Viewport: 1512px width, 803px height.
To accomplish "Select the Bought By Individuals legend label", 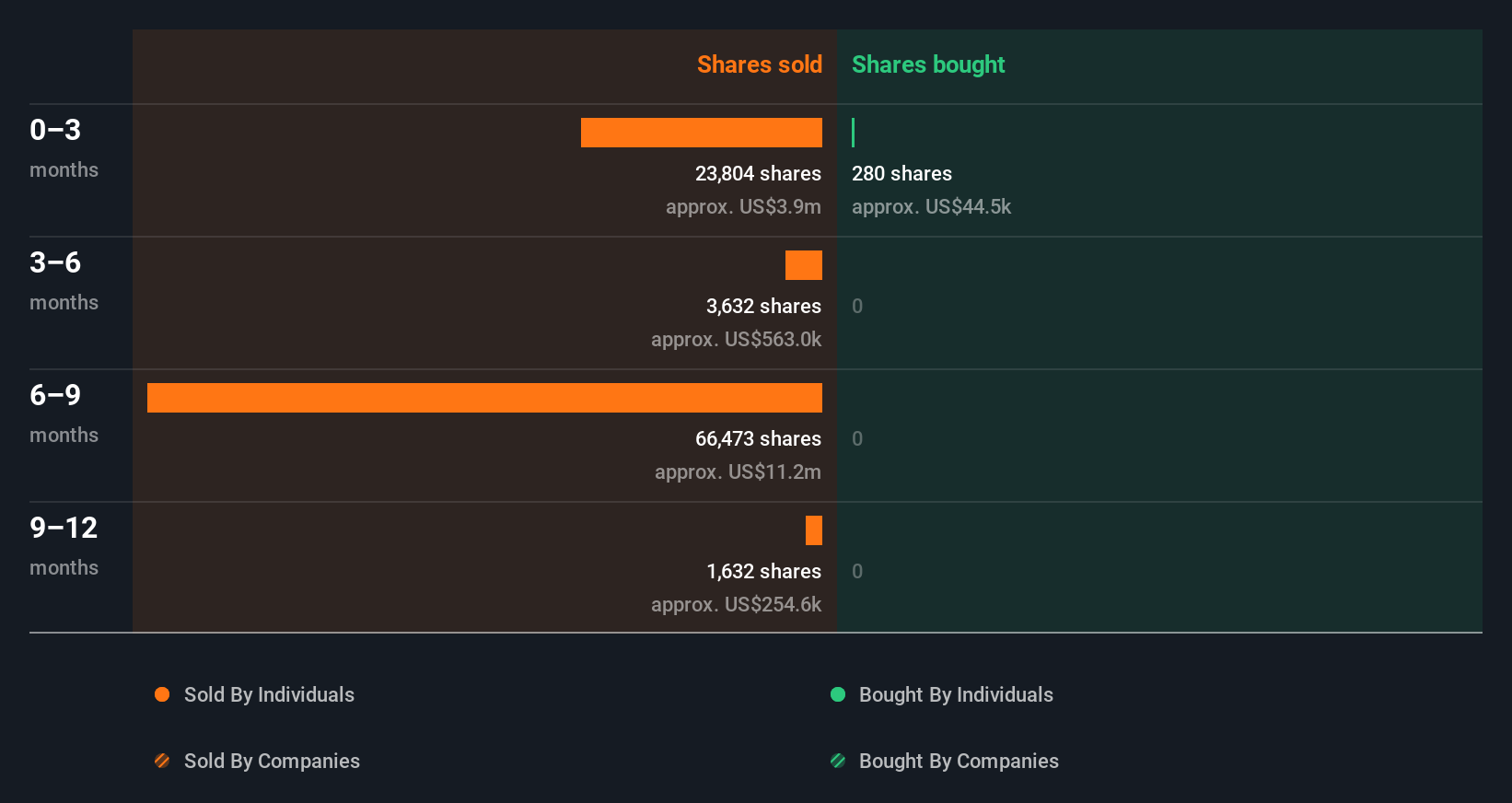I will [956, 695].
